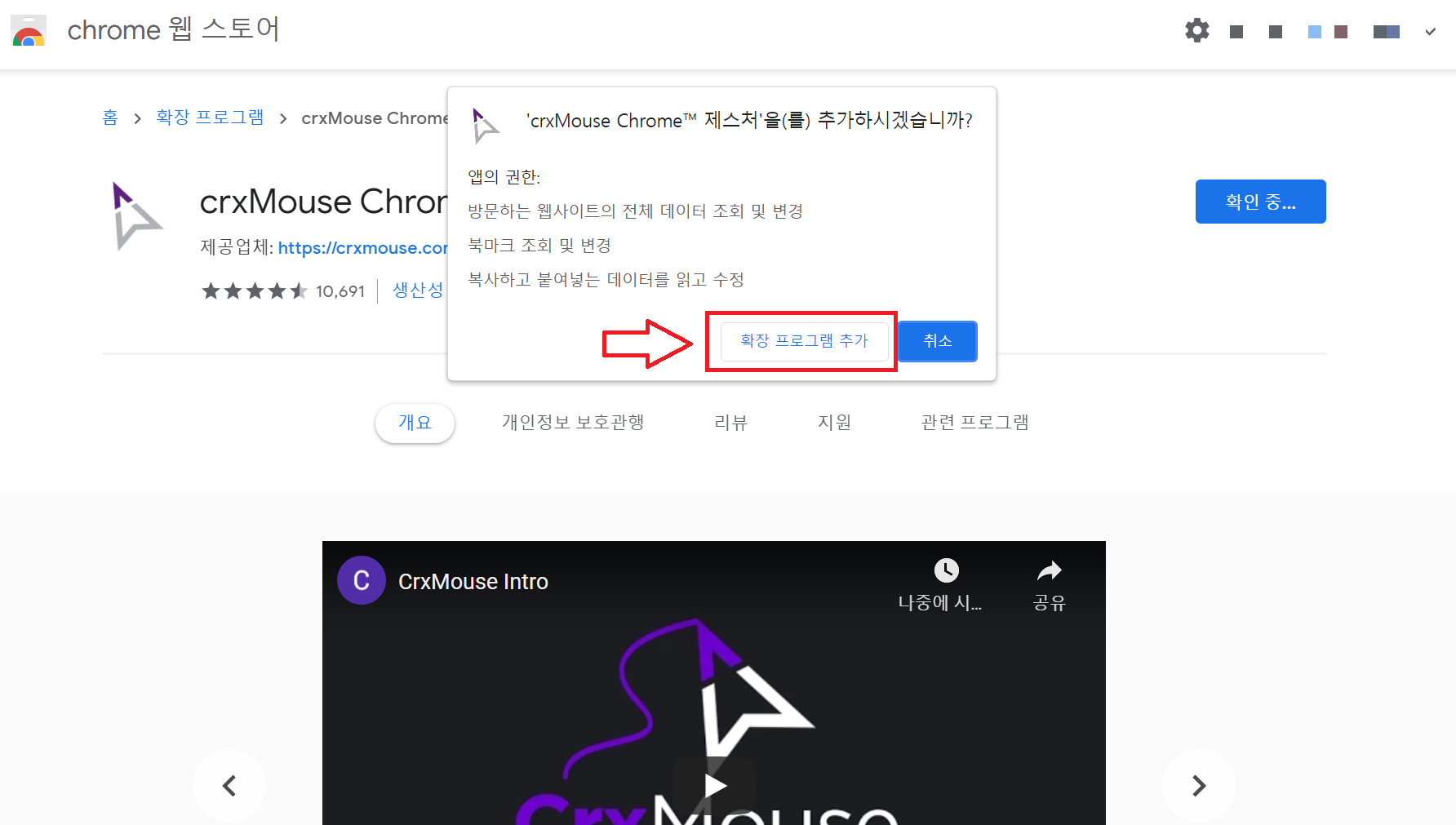Open 확장 프로그램 breadcrumb link

pyautogui.click(x=210, y=118)
